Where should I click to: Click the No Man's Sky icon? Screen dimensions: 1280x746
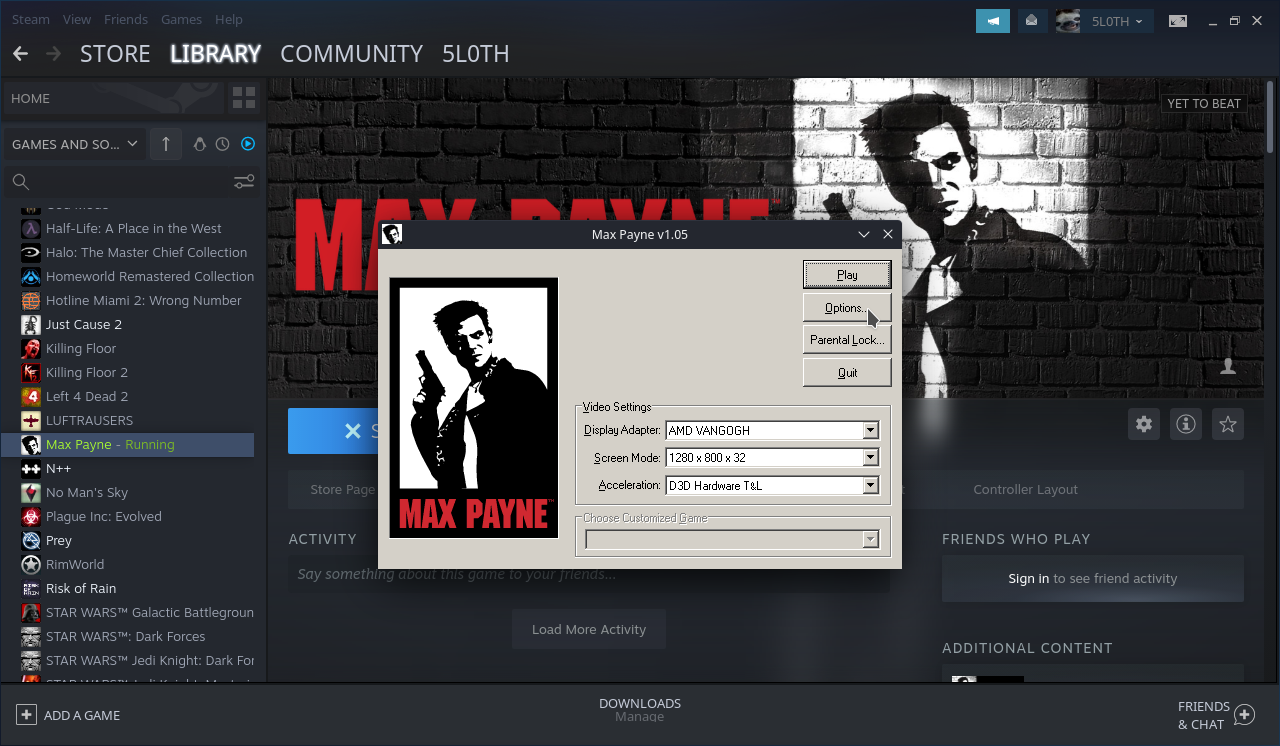(30, 493)
